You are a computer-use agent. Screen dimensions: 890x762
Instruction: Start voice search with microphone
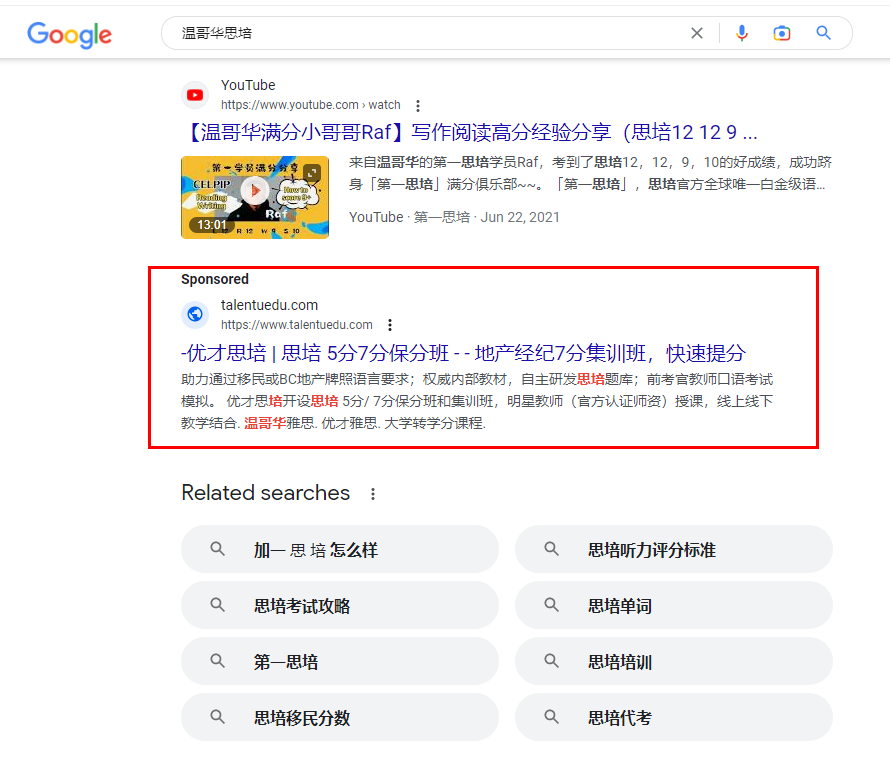click(741, 33)
